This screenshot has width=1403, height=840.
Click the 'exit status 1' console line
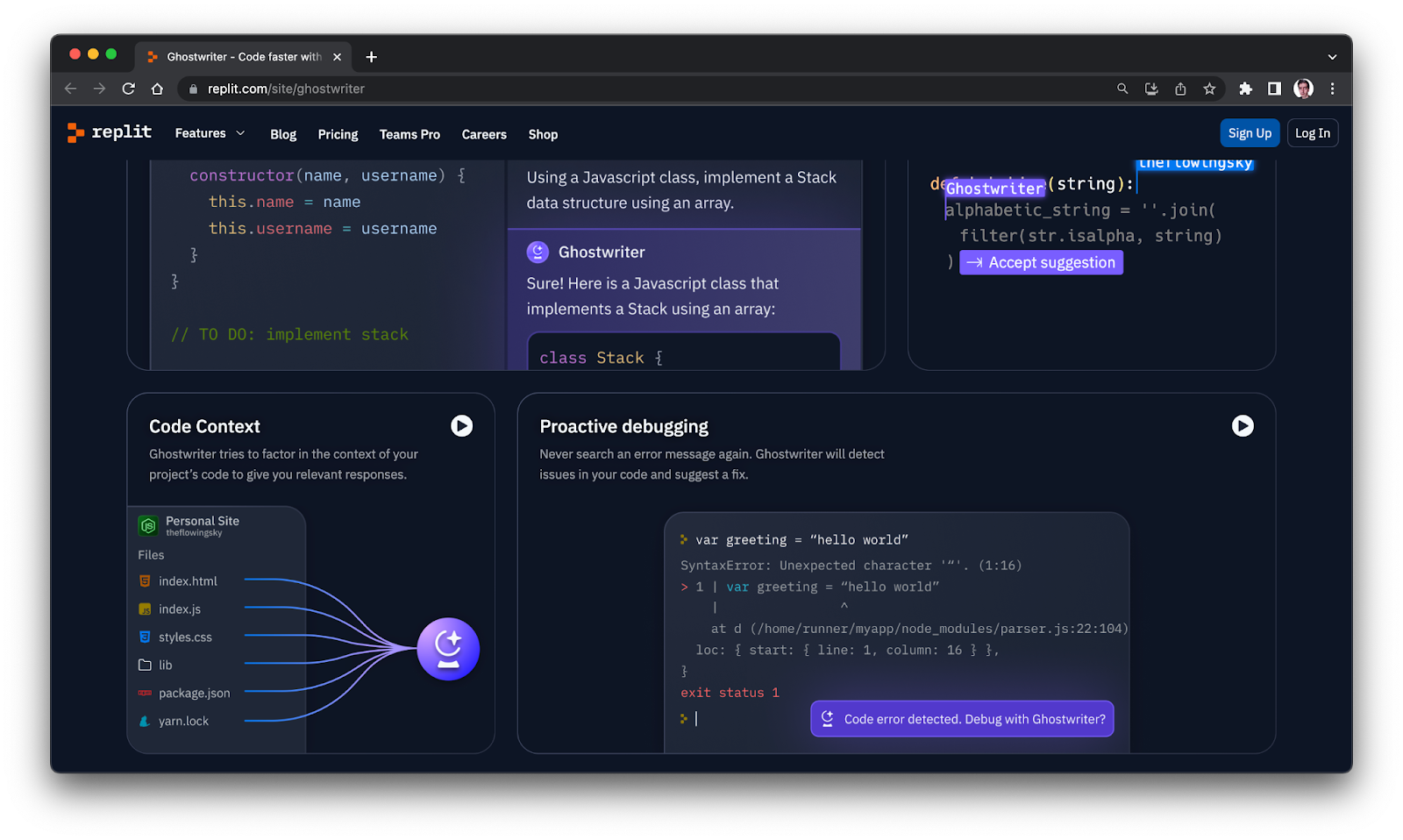(730, 693)
